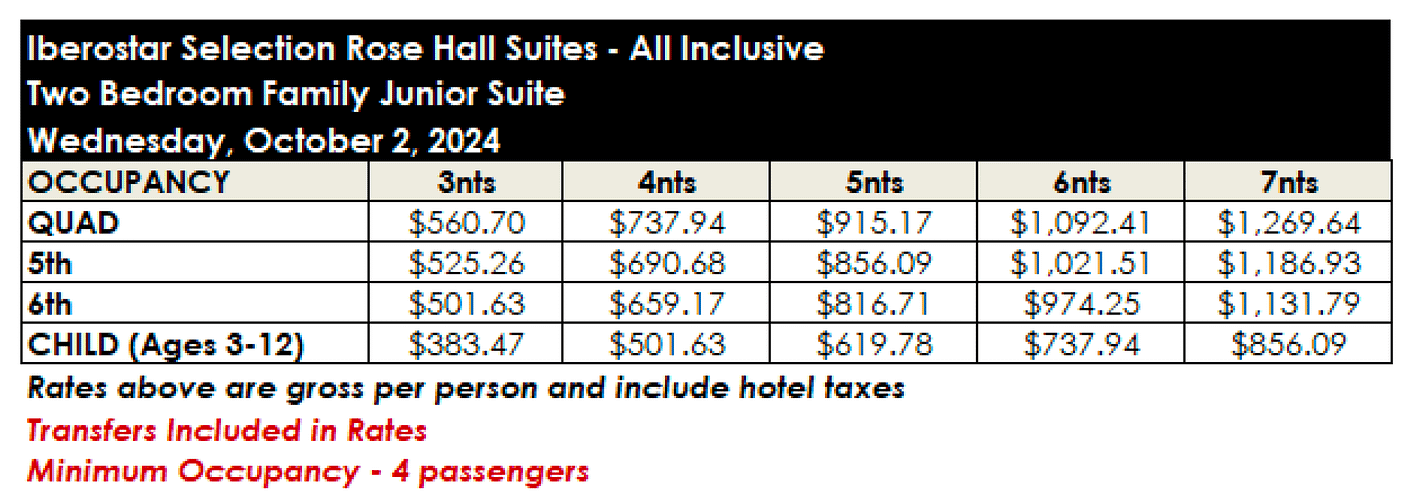Screen dimensions: 1420x496
Task: Click the red Transfers Included in Rates note
Action: (226, 431)
